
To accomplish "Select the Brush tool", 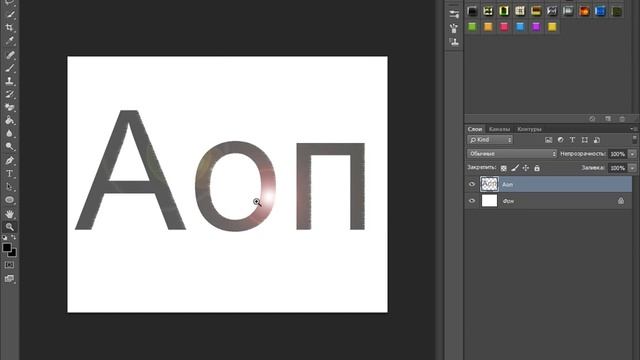I will point(10,68).
